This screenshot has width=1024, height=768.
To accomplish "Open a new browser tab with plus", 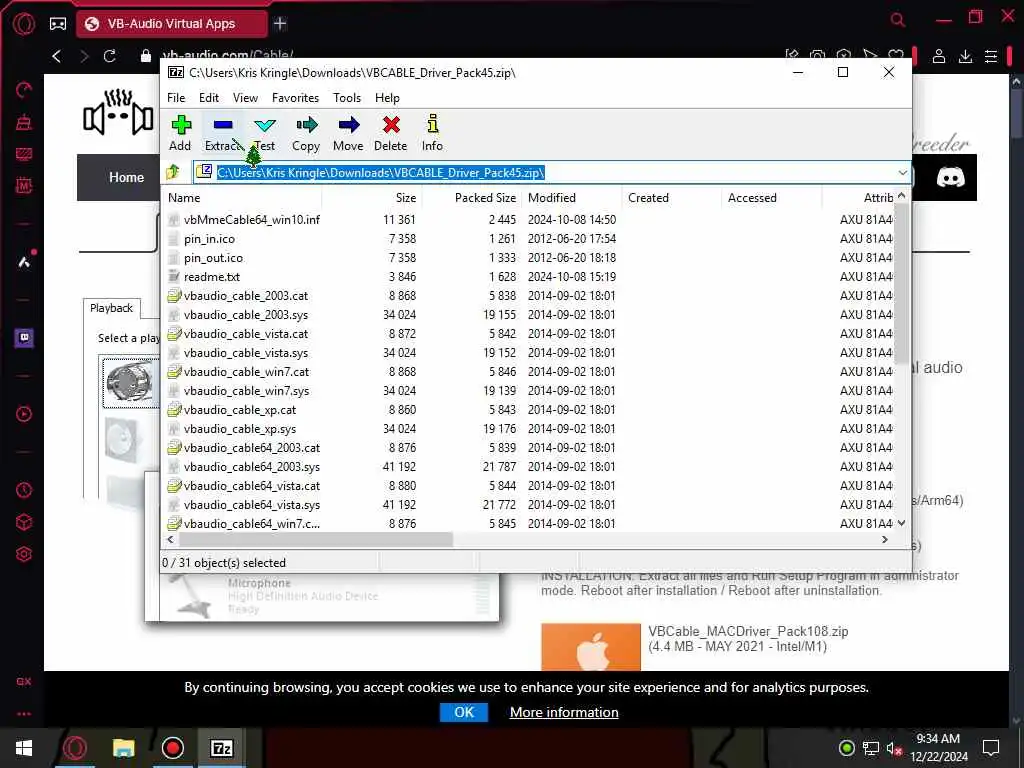I will tap(280, 24).
